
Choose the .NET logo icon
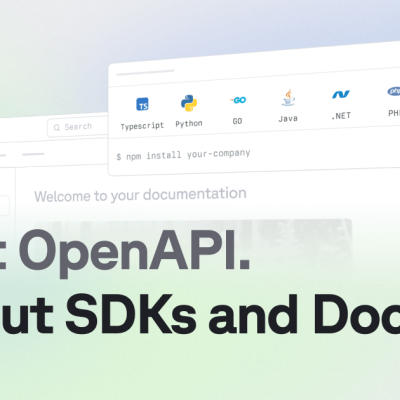(x=341, y=95)
